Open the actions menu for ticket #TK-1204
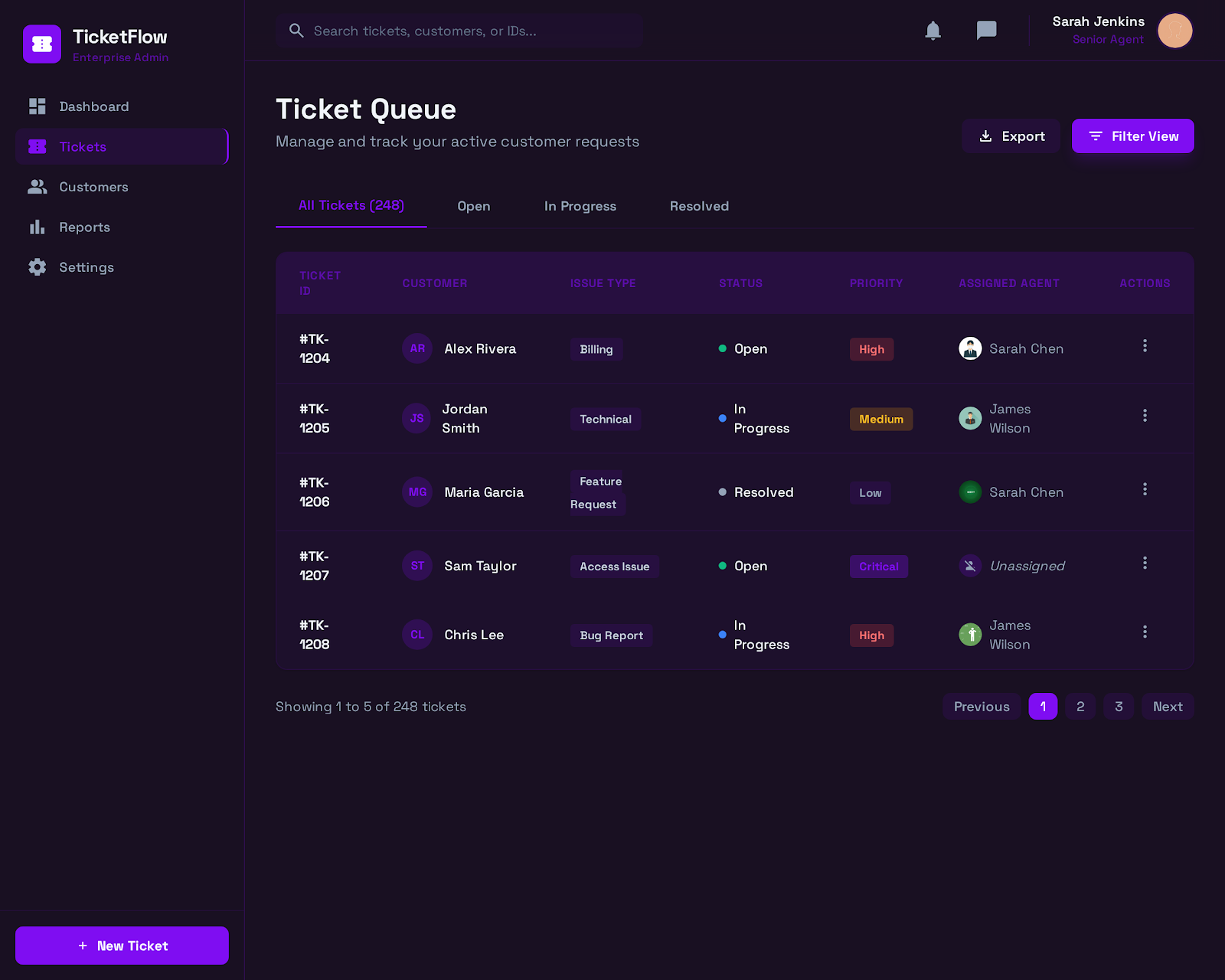This screenshot has width=1225, height=980. click(1145, 346)
